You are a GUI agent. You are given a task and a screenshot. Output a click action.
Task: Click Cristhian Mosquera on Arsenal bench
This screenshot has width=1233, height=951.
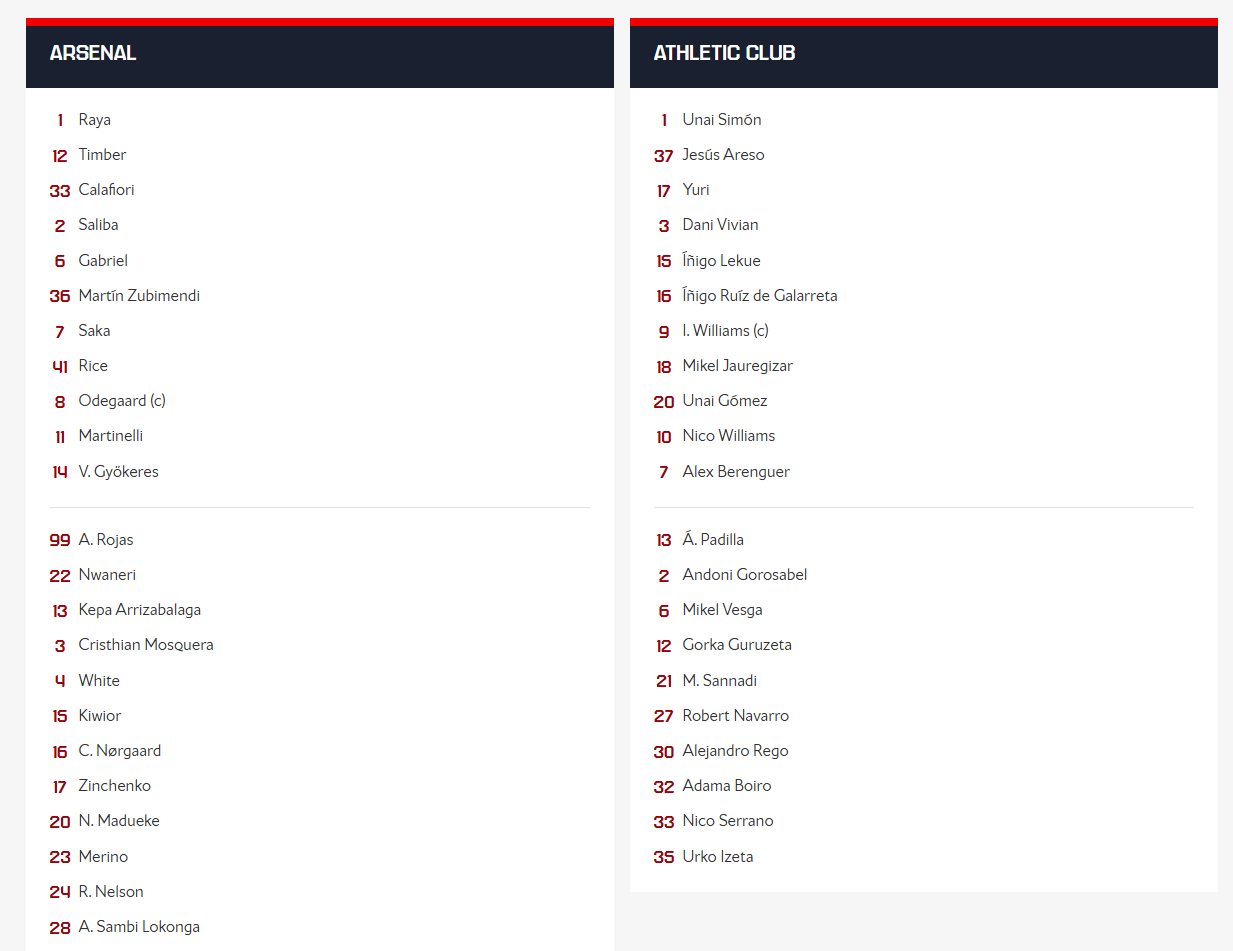146,645
